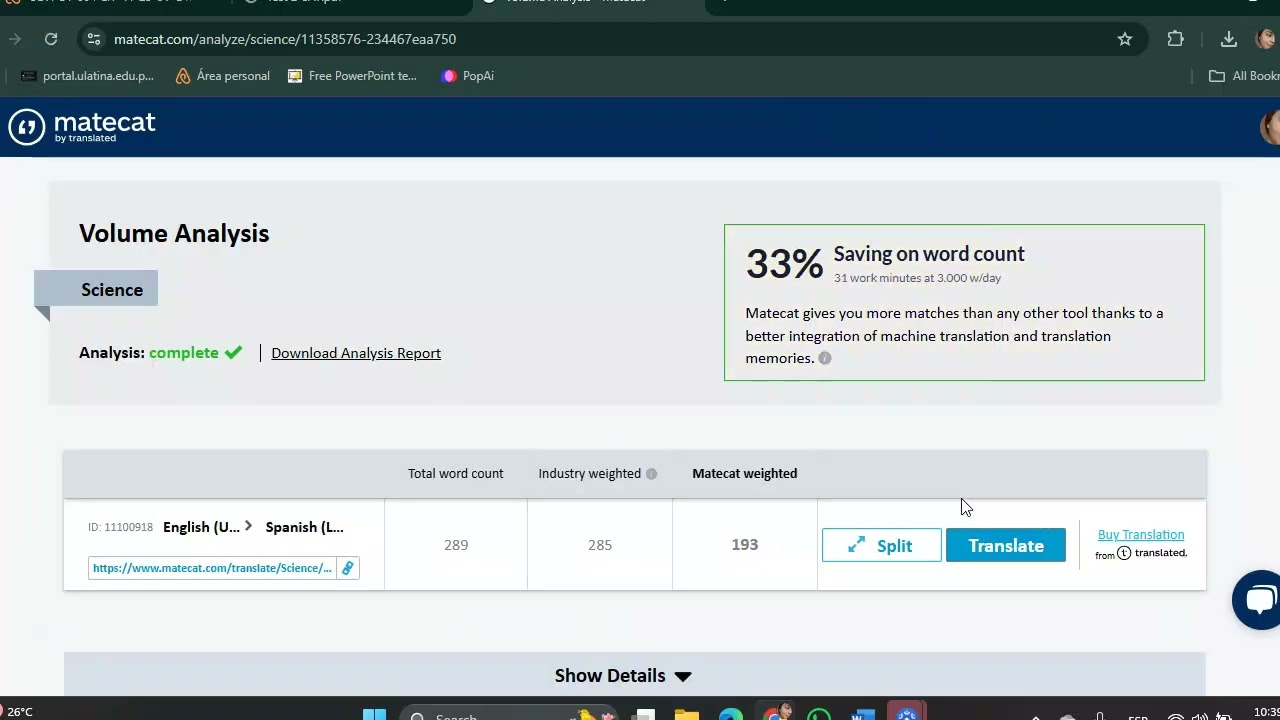Download the Analysis Report
The image size is (1280, 720).
click(356, 353)
